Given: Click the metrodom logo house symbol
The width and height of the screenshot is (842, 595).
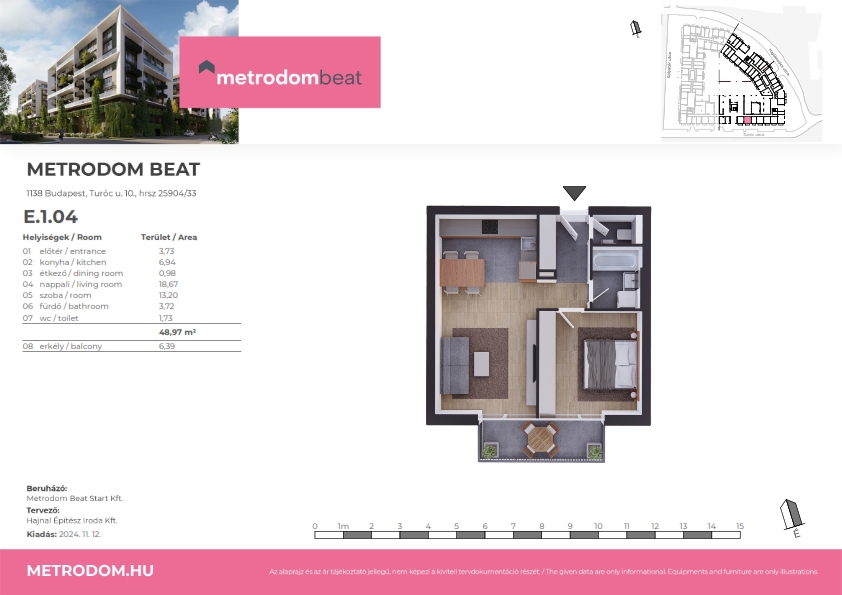Looking at the screenshot, I should (206, 70).
